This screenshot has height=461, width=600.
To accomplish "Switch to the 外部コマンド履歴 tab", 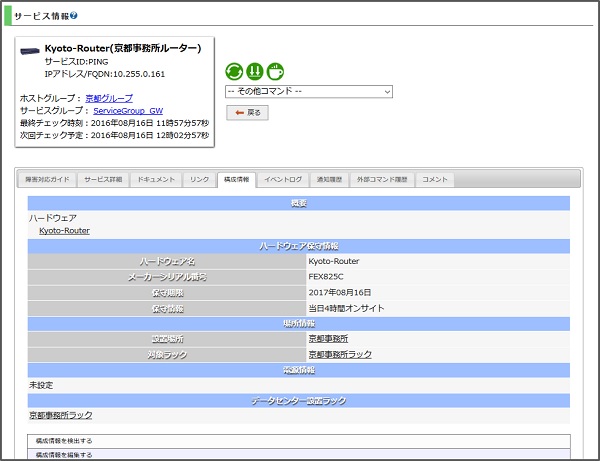I will 382,179.
